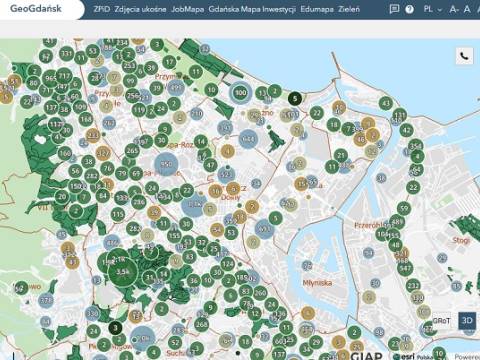Select the blue 330 cluster marker
The image size is (480, 360).
coord(92,313)
